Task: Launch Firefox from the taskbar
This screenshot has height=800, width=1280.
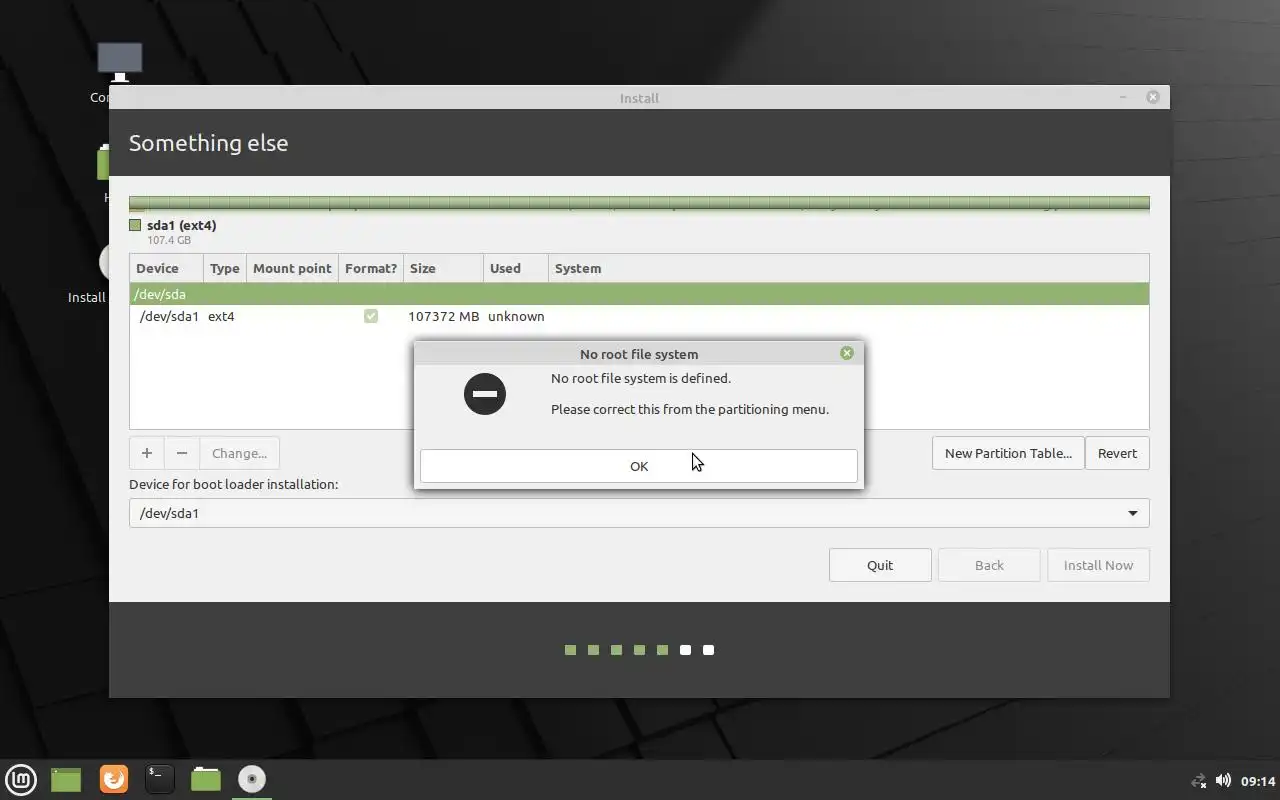Action: pyautogui.click(x=114, y=779)
